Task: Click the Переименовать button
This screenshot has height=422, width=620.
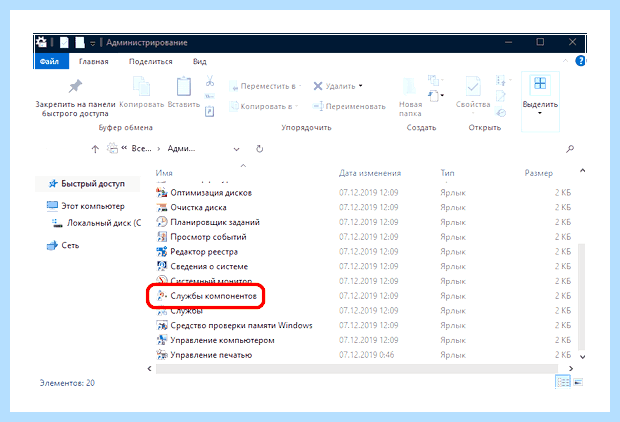Action: pos(349,106)
